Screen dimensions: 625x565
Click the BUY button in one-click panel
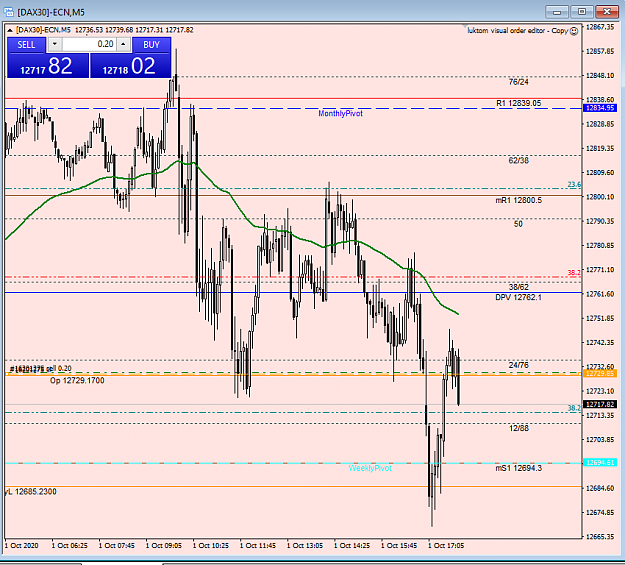[151, 45]
